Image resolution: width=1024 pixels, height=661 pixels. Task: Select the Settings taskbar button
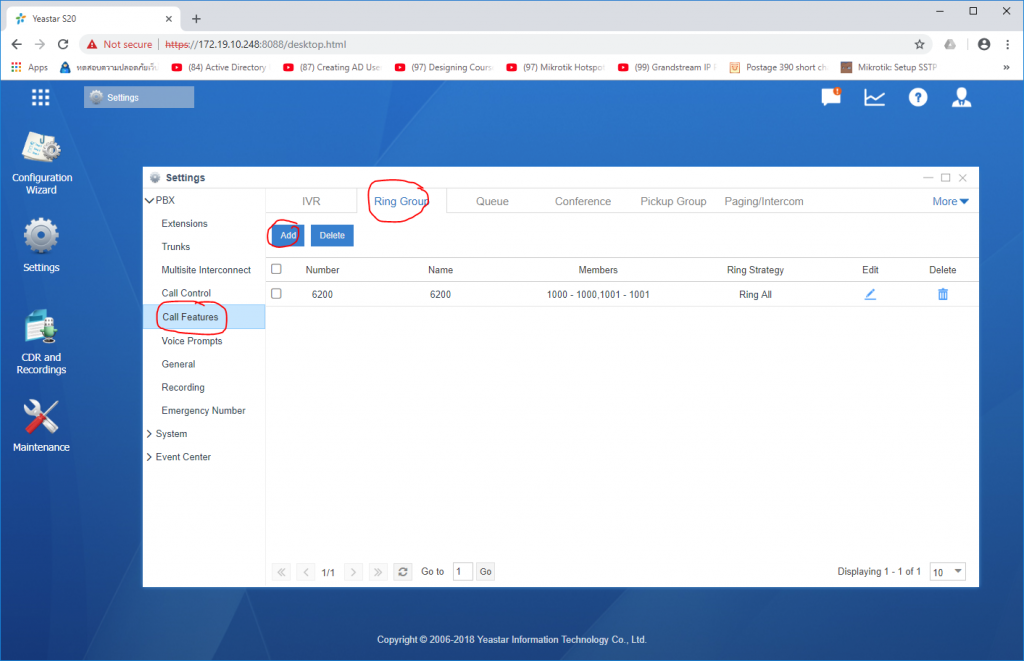(139, 97)
